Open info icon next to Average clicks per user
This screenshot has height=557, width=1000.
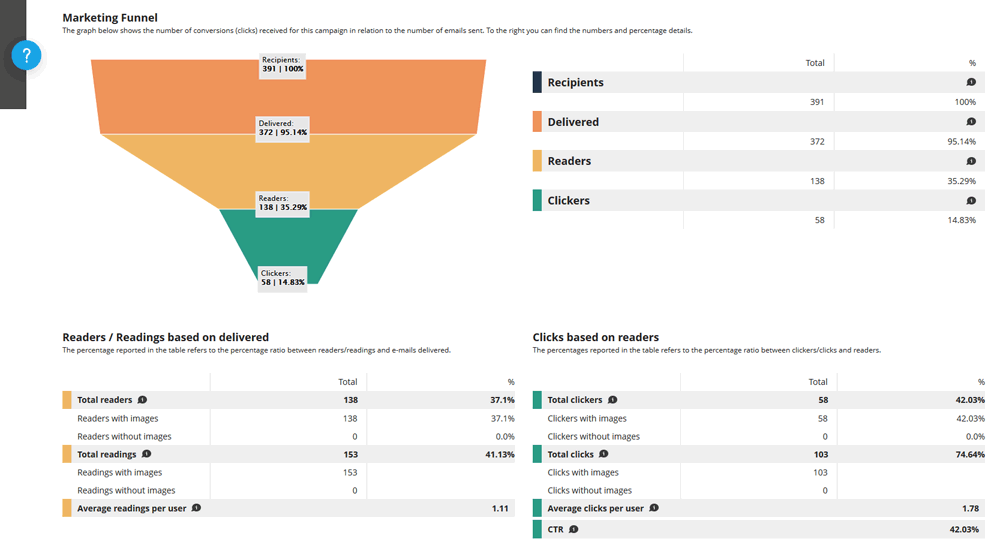coord(654,508)
